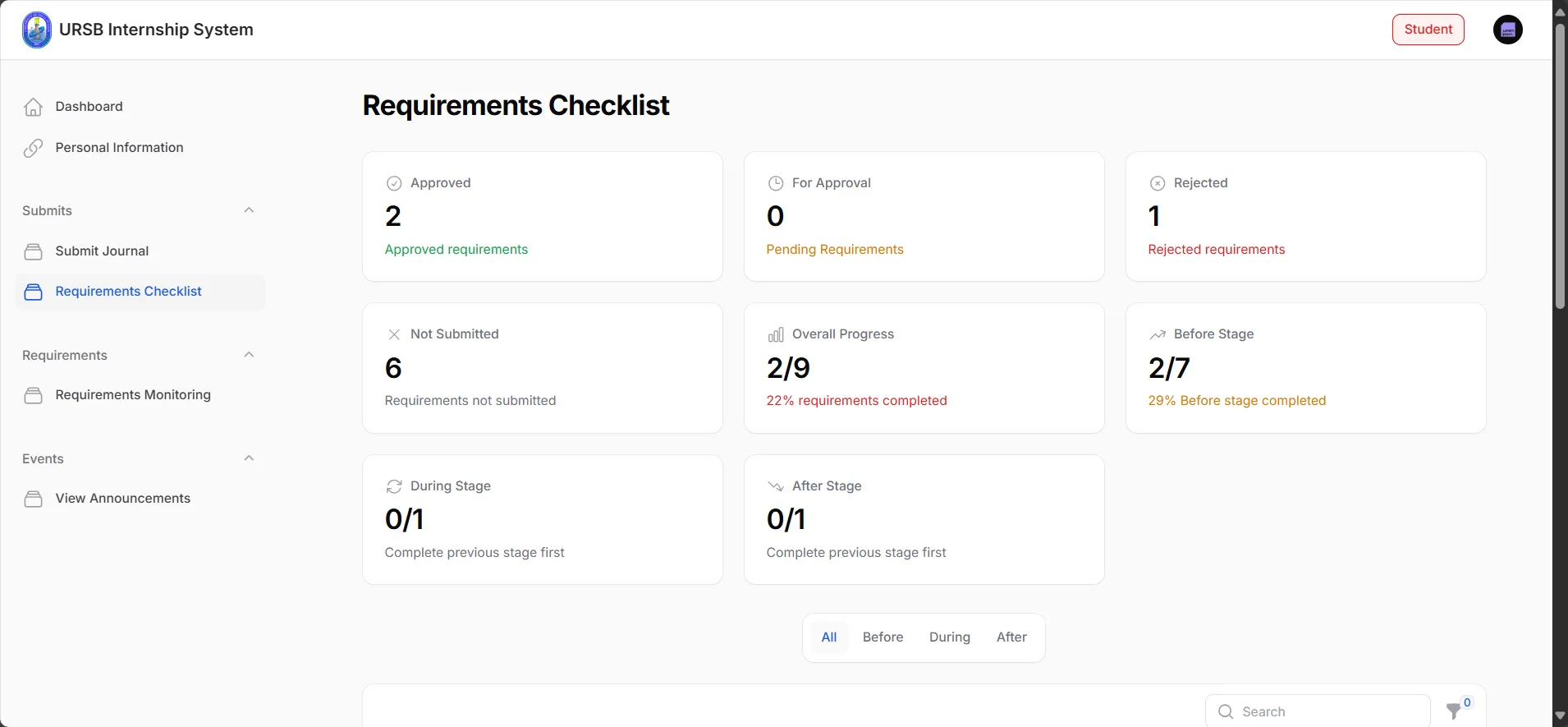The width and height of the screenshot is (1568, 727).
Task: Click the Dashboard home icon
Action: (34, 107)
